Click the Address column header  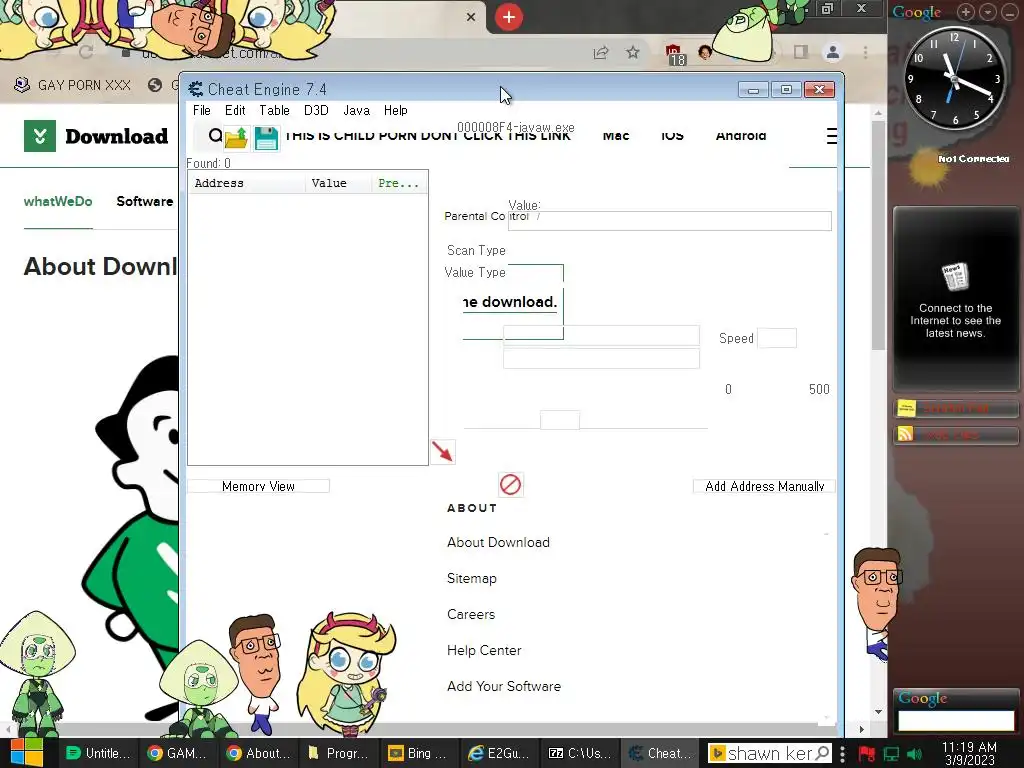[246, 184]
